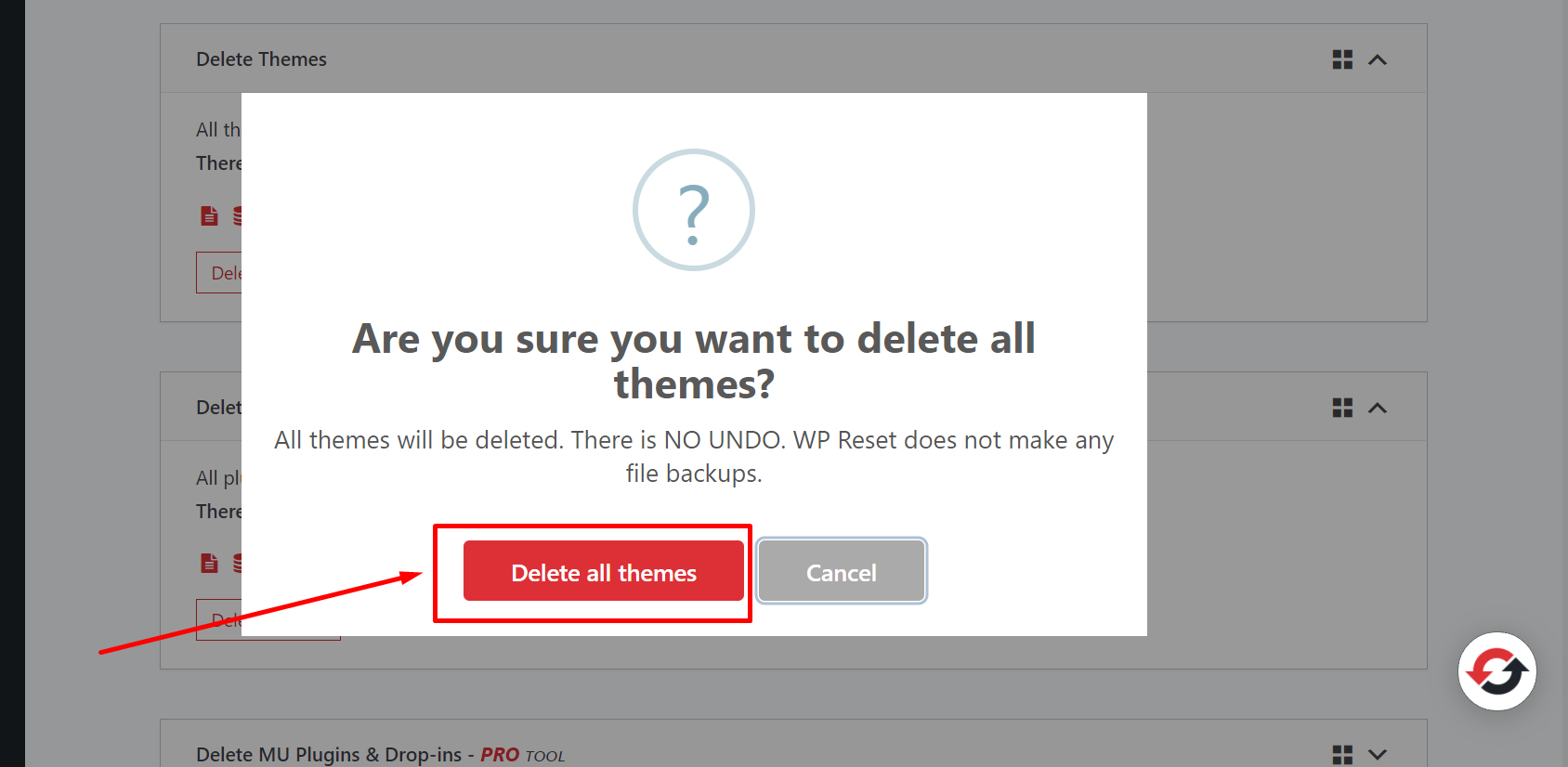Click the question mark icon in the dialog
The image size is (1568, 767).
click(694, 210)
